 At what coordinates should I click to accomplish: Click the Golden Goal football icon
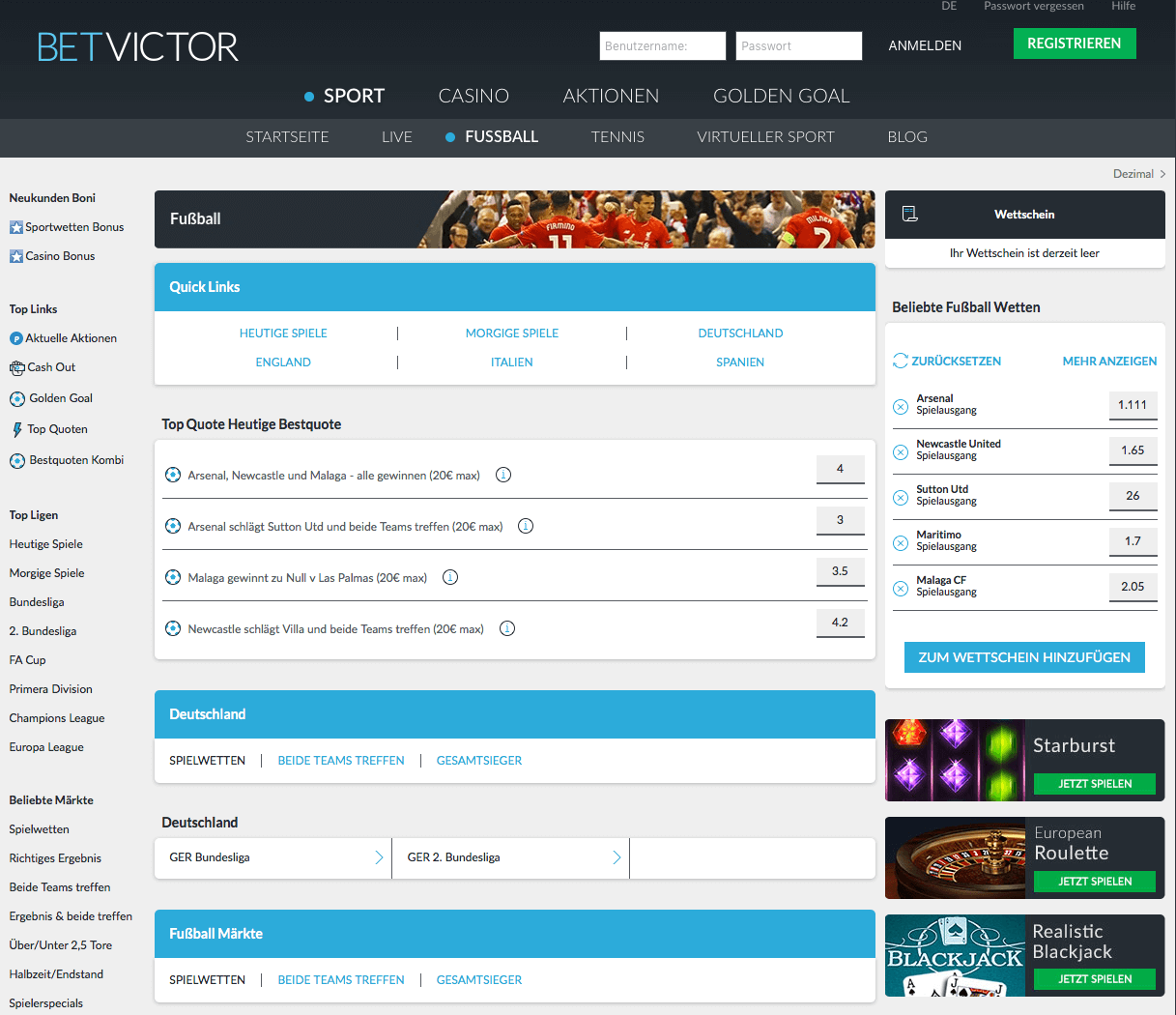pos(17,398)
